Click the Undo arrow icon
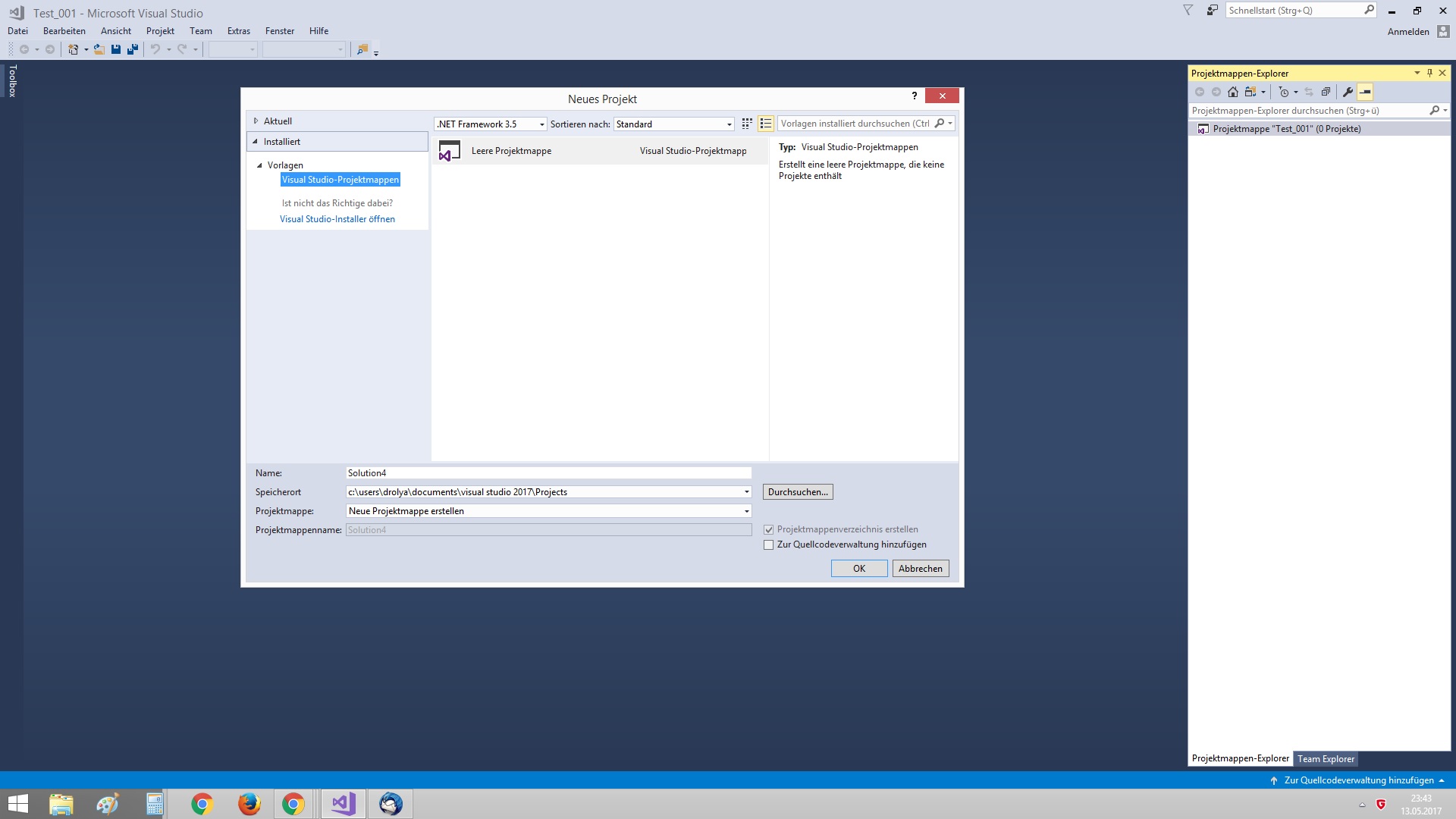The image size is (1456, 819). click(155, 49)
